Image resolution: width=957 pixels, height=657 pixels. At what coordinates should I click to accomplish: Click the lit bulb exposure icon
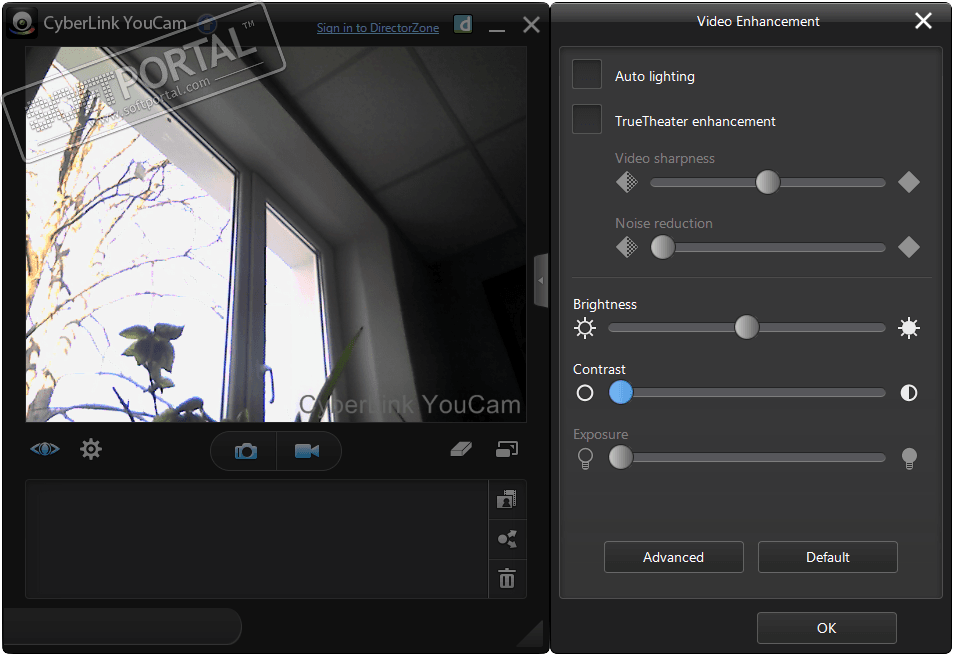point(909,458)
